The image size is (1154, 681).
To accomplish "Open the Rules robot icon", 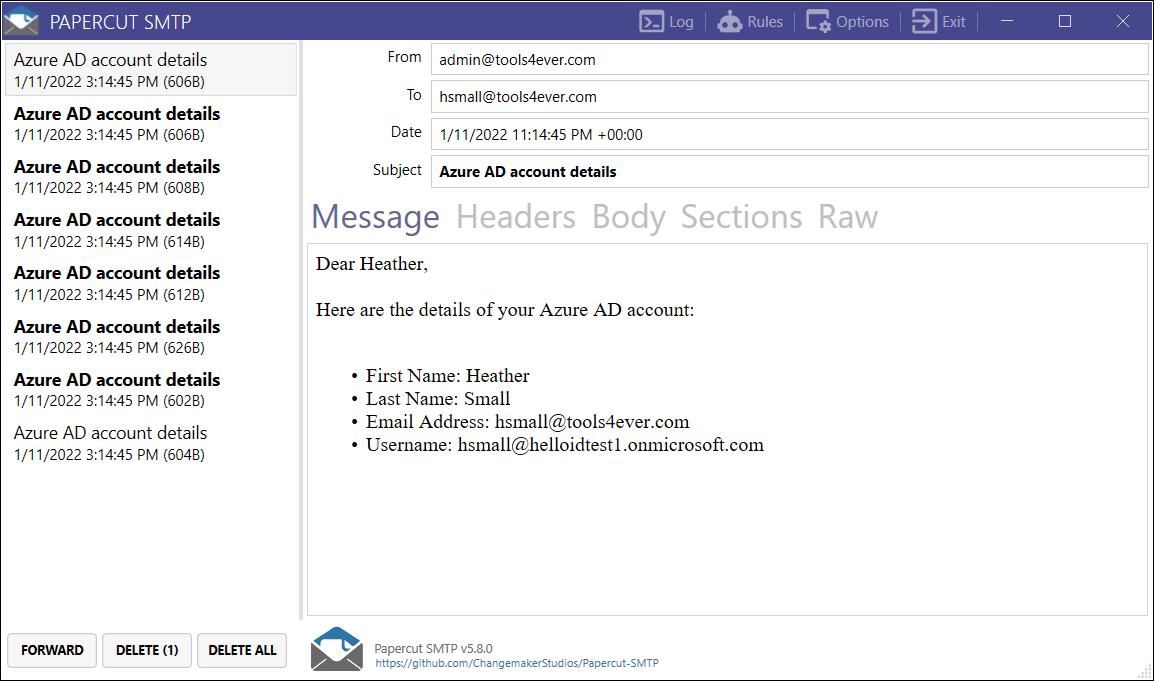I will [731, 21].
